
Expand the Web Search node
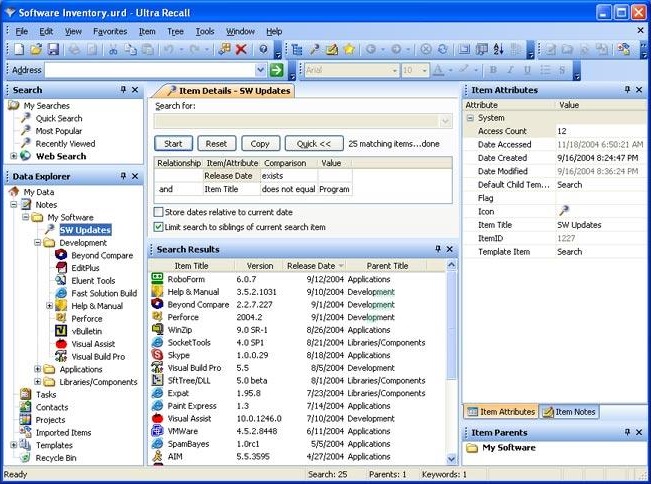click(14, 156)
